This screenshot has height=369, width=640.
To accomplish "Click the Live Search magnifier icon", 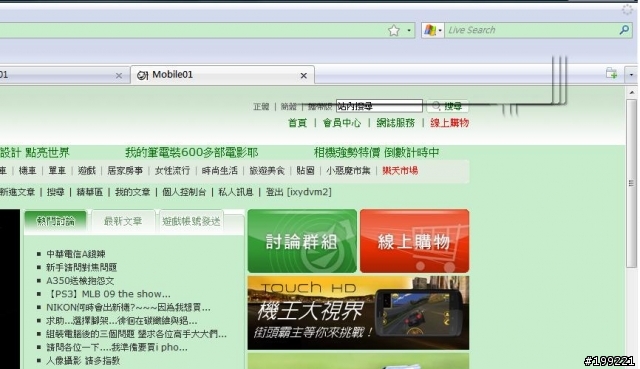I will pos(624,30).
